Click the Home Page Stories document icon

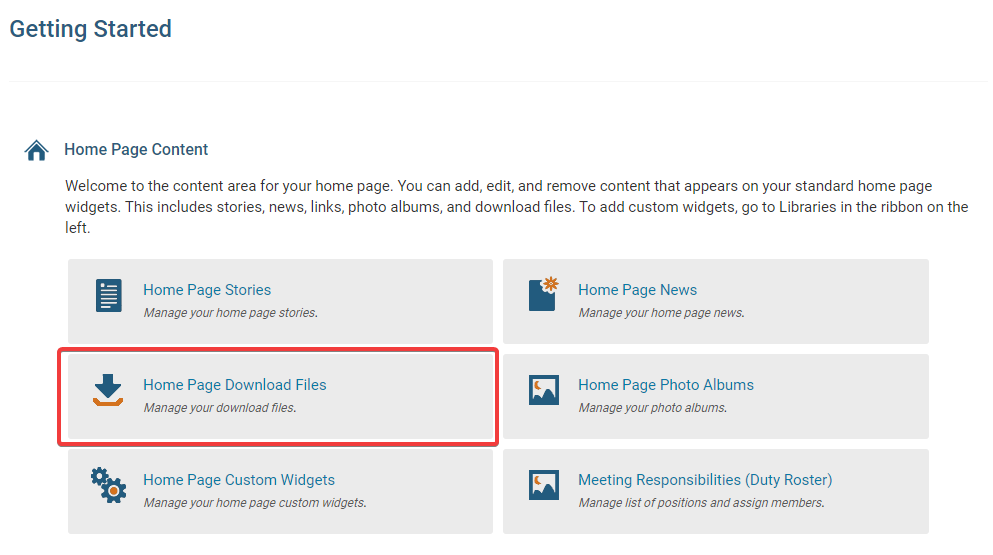[108, 296]
